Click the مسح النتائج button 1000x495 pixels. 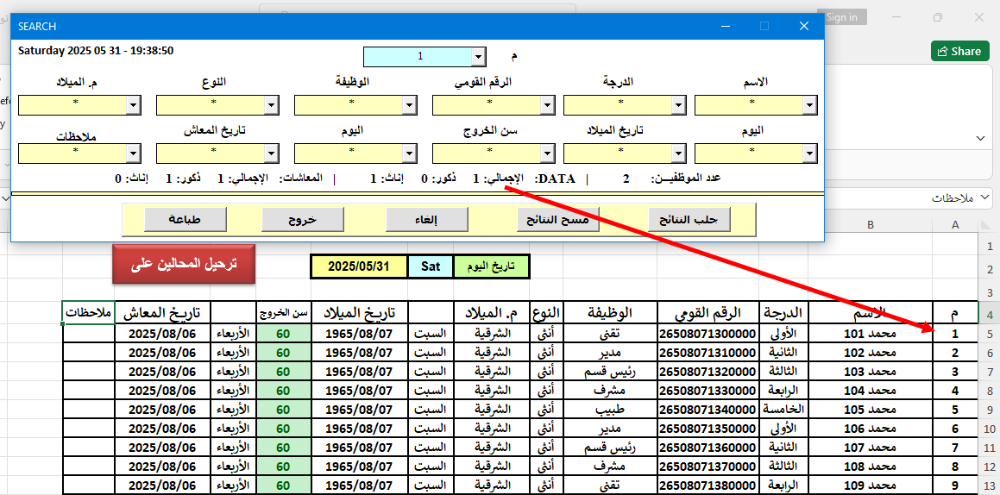pyautogui.click(x=559, y=219)
